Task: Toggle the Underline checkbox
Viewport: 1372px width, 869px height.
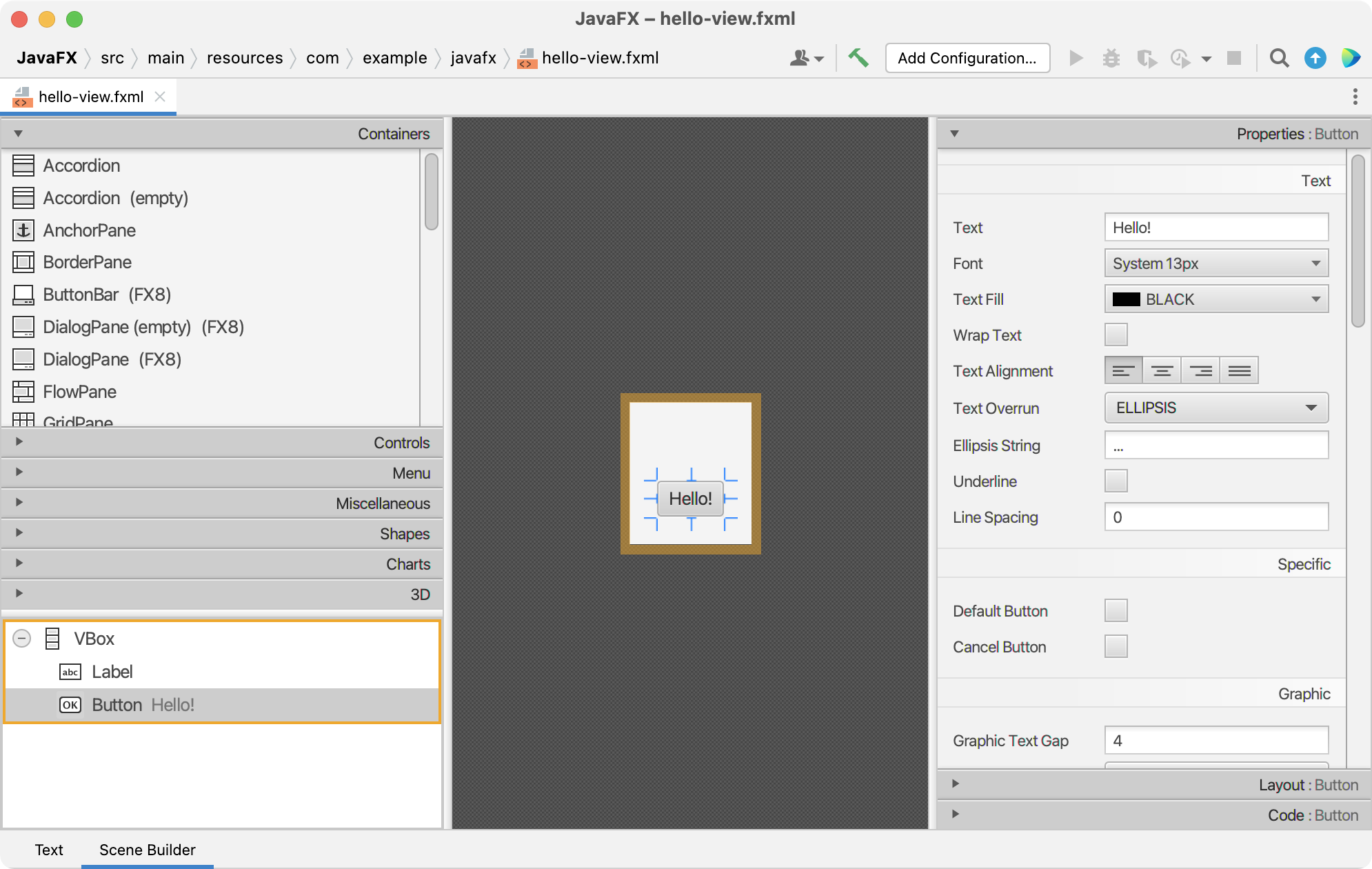Action: tap(1117, 481)
